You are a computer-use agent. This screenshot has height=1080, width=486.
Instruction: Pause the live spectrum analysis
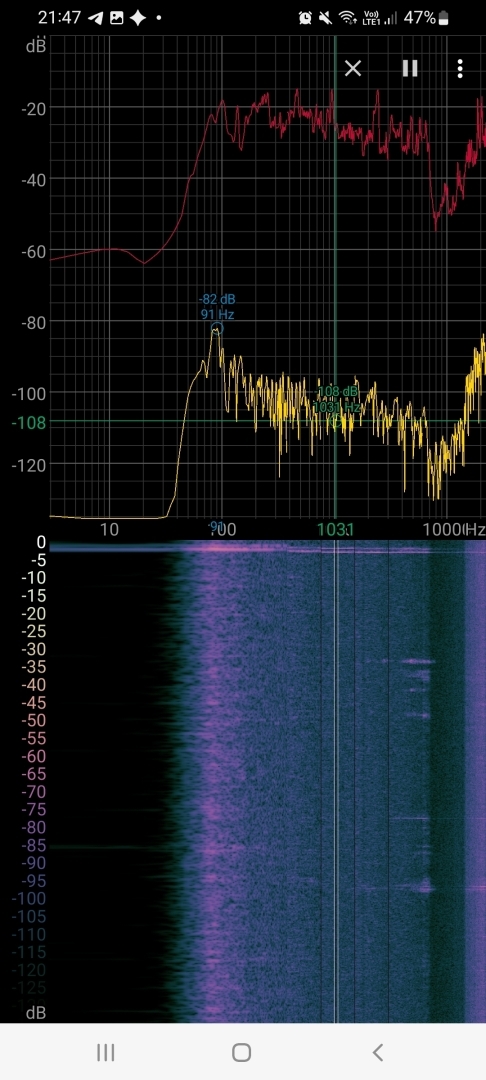(410, 68)
